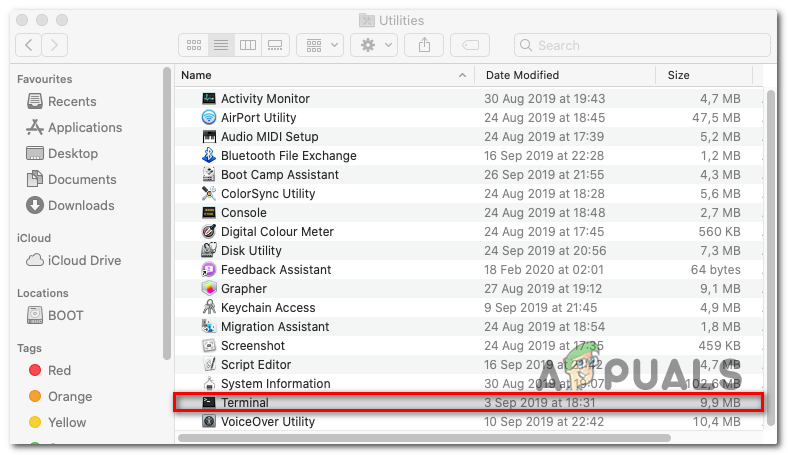Click the Feedback Assistant icon
The width and height of the screenshot is (788, 455).
pyautogui.click(x=209, y=269)
